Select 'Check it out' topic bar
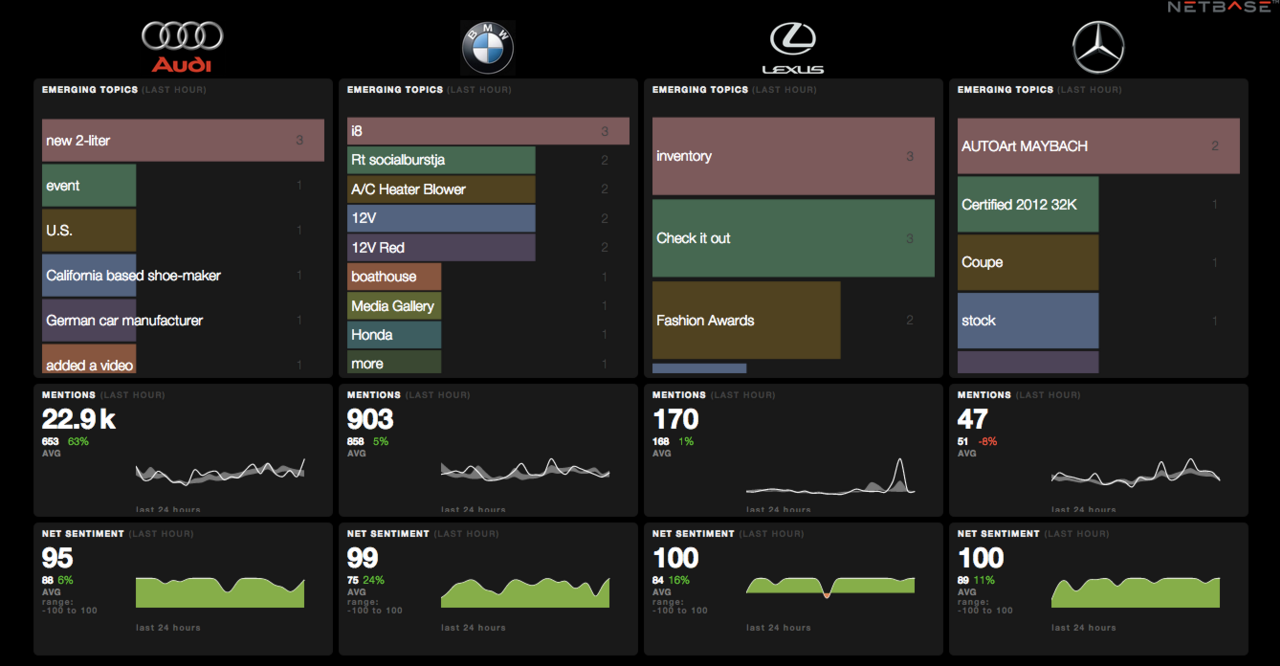This screenshot has width=1280, height=666. pos(793,238)
